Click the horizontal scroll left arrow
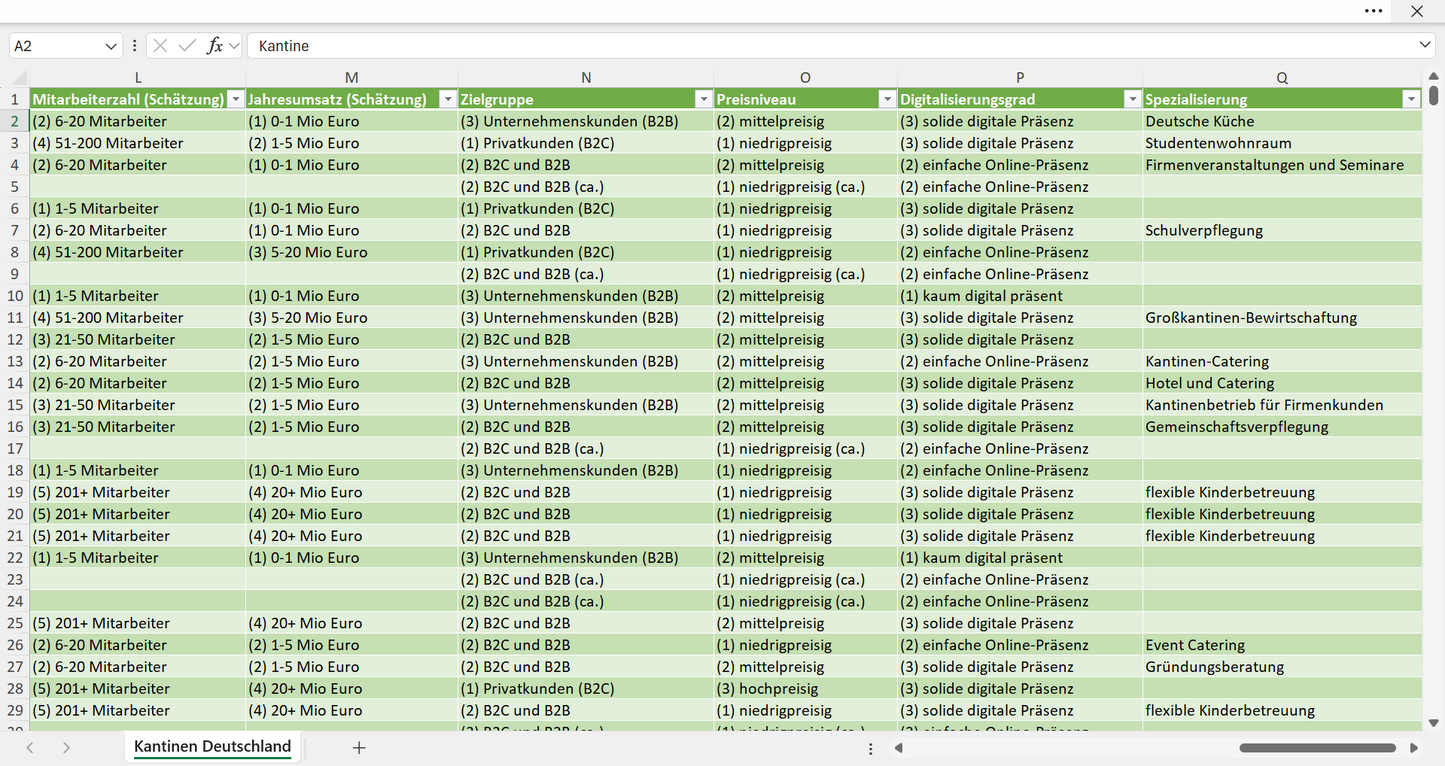This screenshot has height=766, width=1445. click(898, 748)
